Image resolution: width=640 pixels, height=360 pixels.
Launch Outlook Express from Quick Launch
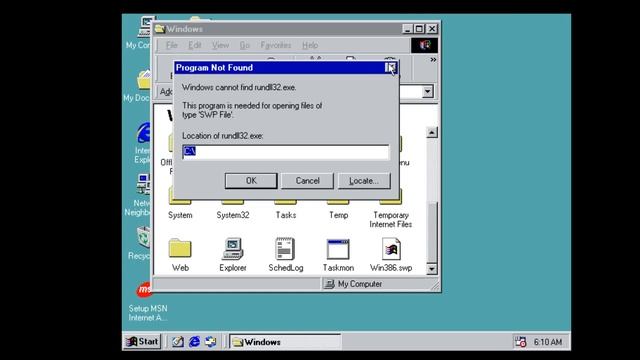pos(211,342)
